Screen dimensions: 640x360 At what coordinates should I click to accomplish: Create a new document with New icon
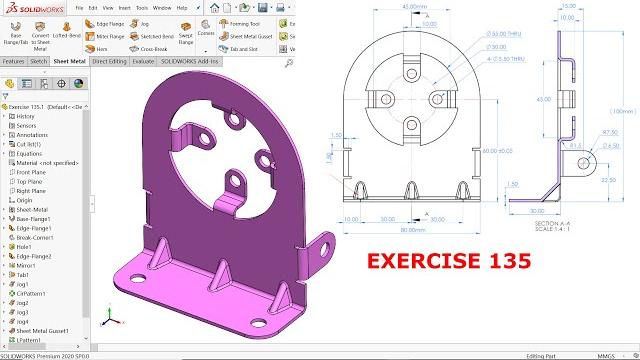[227, 7]
